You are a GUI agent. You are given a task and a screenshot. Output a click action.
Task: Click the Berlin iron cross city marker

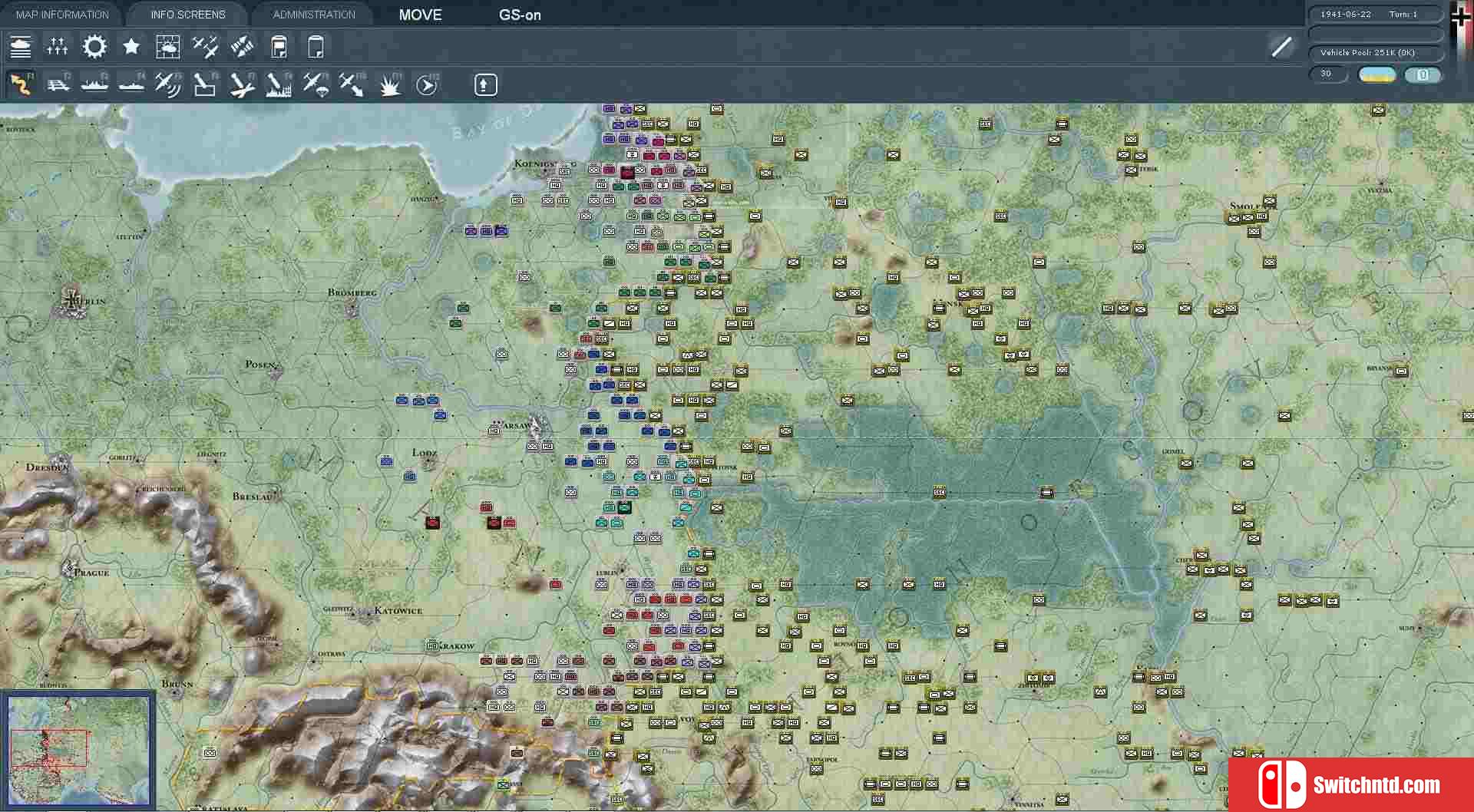pos(73,301)
